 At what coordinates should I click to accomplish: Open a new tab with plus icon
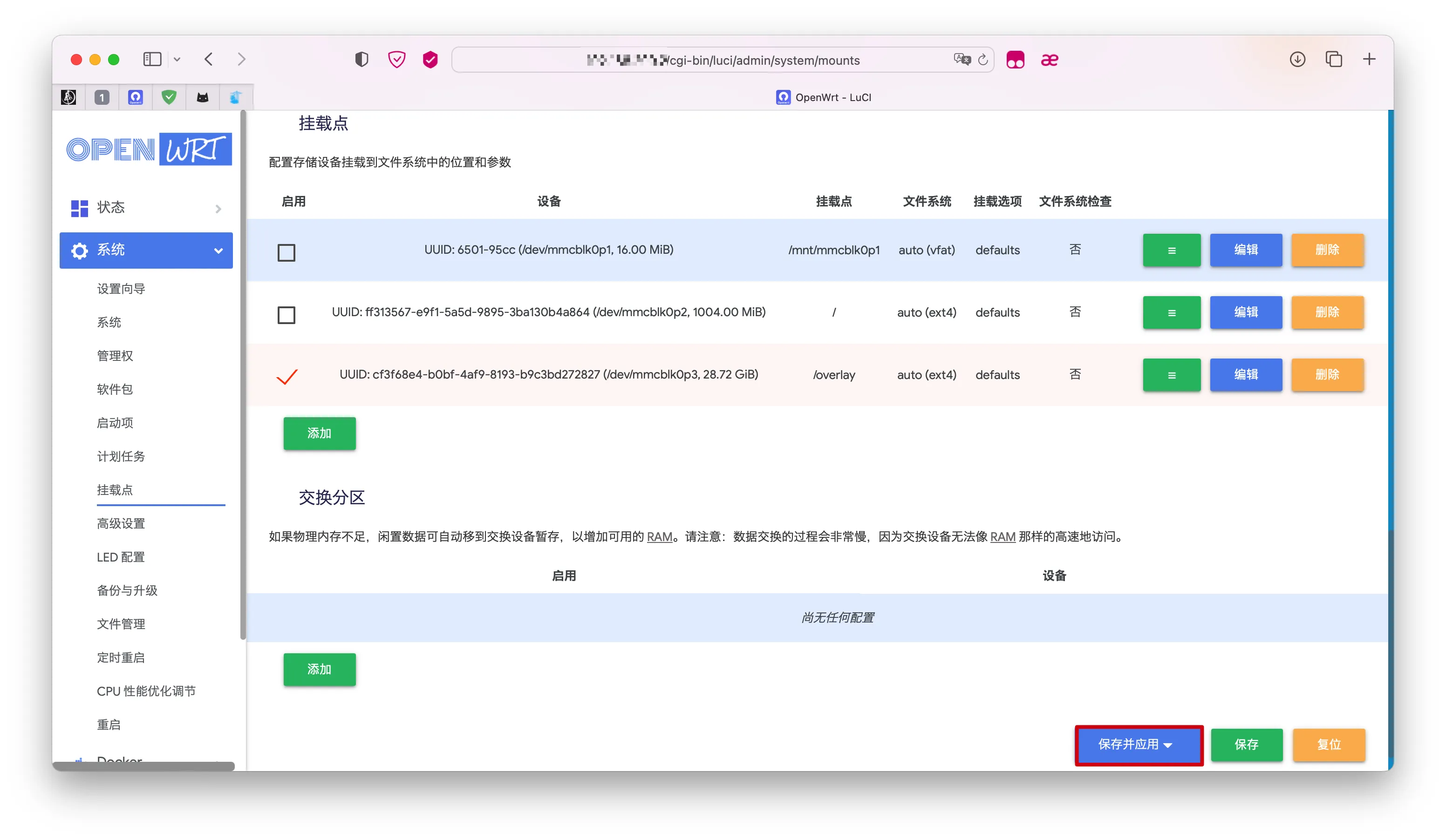pyautogui.click(x=1369, y=59)
